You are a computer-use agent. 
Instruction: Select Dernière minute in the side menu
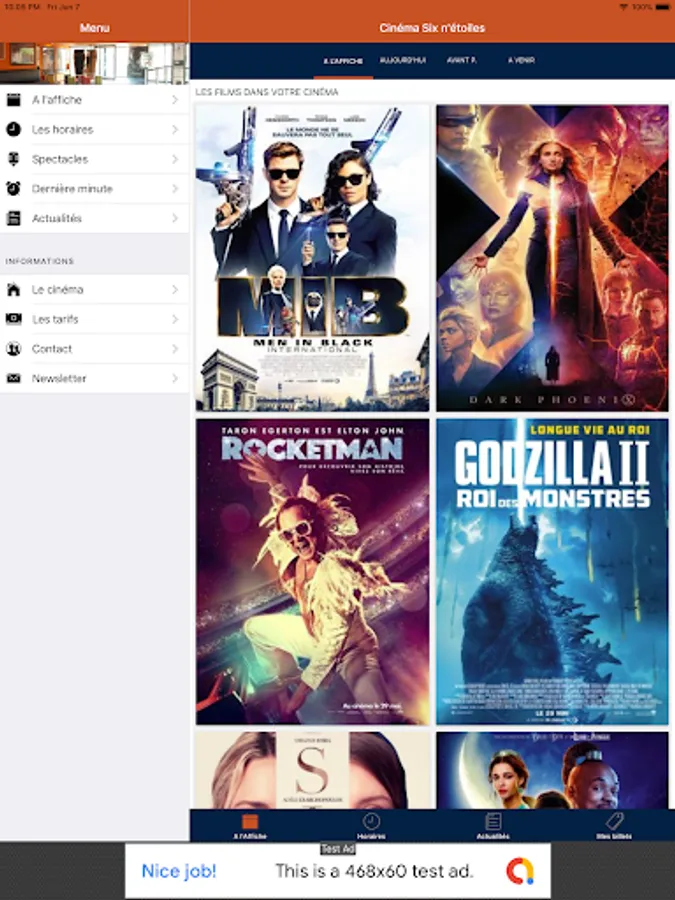tap(72, 189)
